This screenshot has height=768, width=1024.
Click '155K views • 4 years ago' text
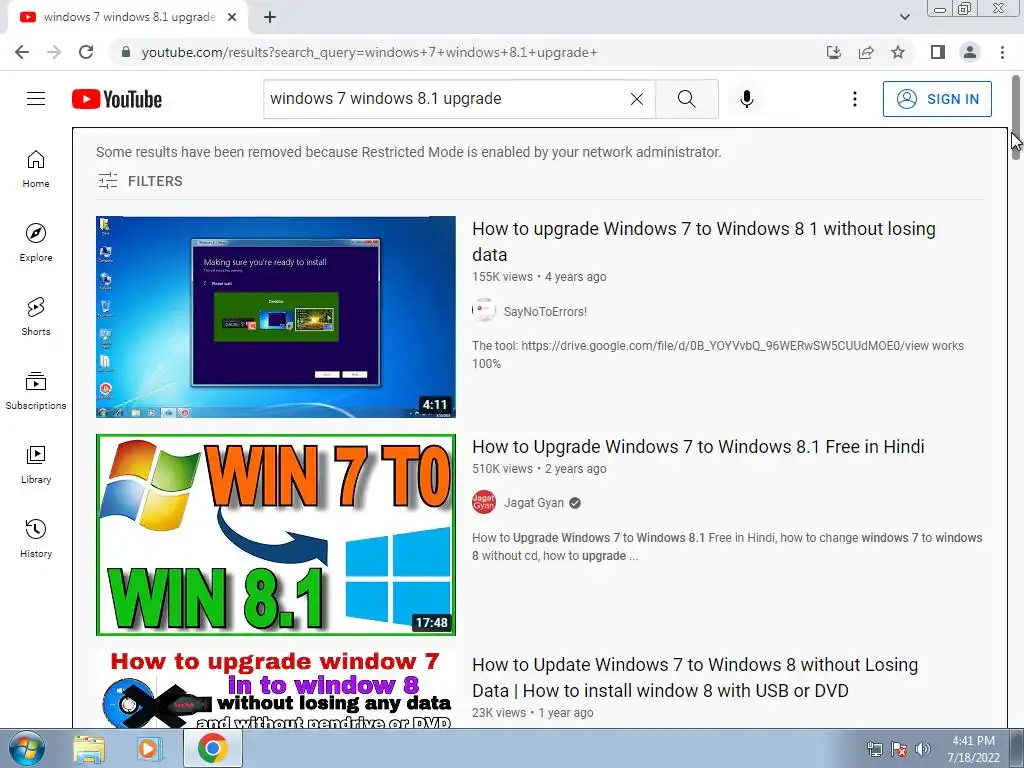click(x=539, y=277)
